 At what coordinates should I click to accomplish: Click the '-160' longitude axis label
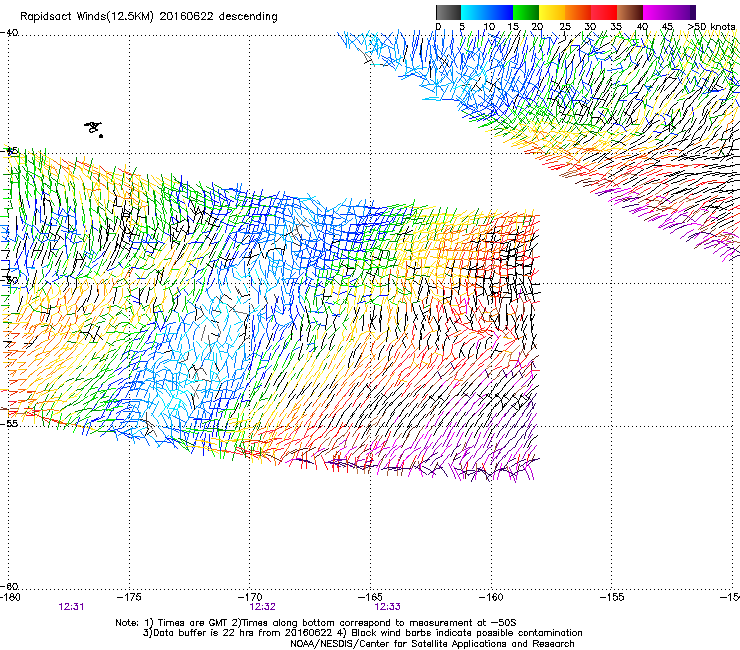coord(491,597)
